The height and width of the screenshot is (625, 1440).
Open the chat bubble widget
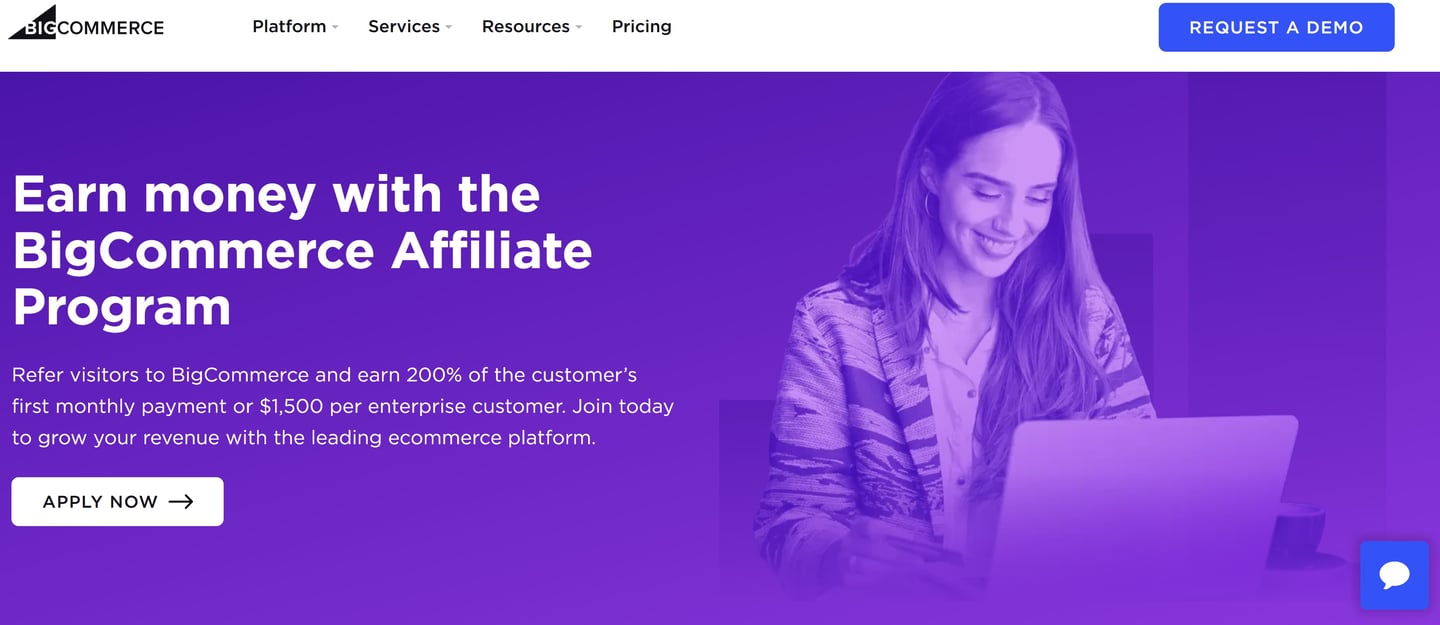click(1394, 575)
